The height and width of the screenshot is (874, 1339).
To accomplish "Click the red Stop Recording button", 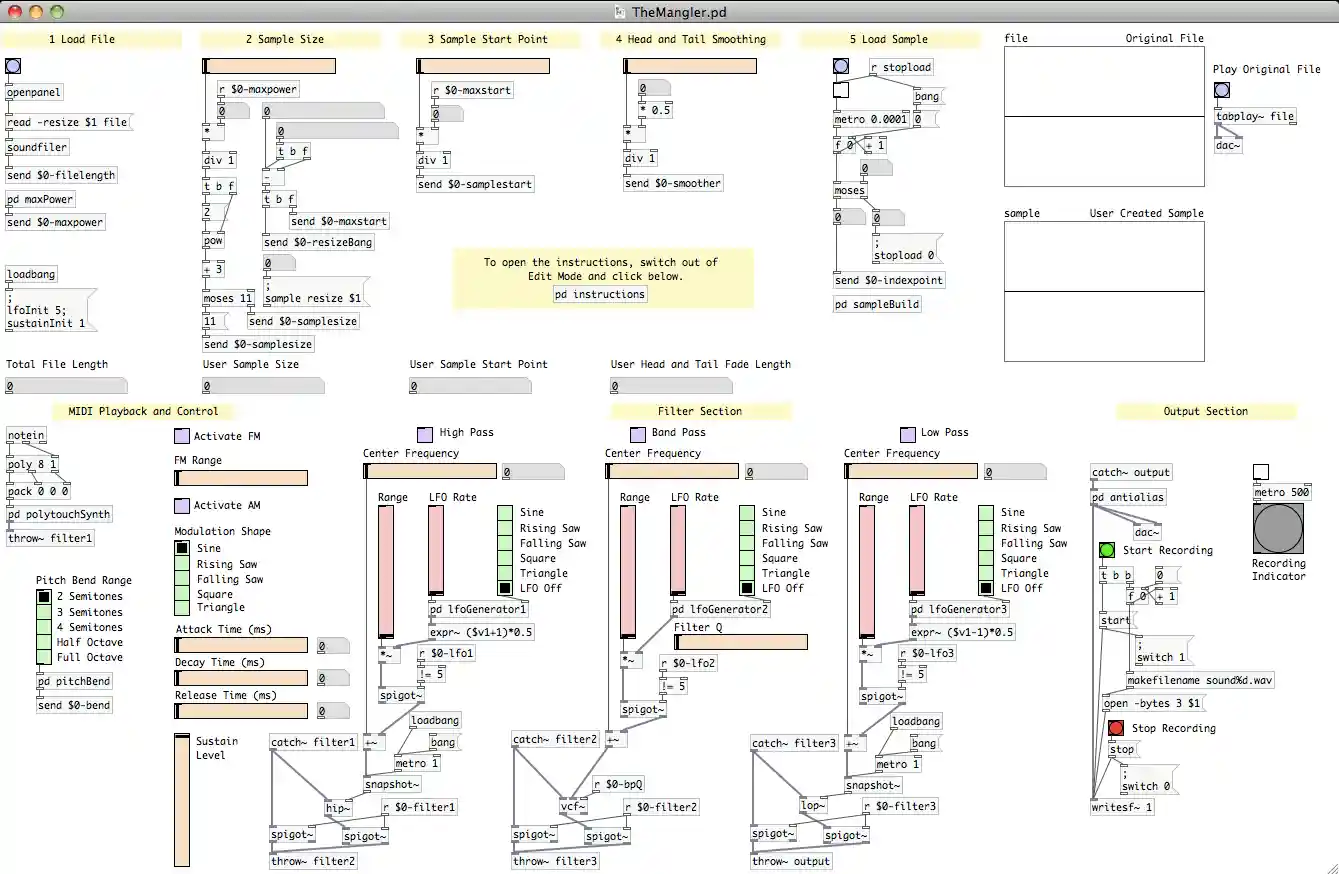I will coord(1116,729).
